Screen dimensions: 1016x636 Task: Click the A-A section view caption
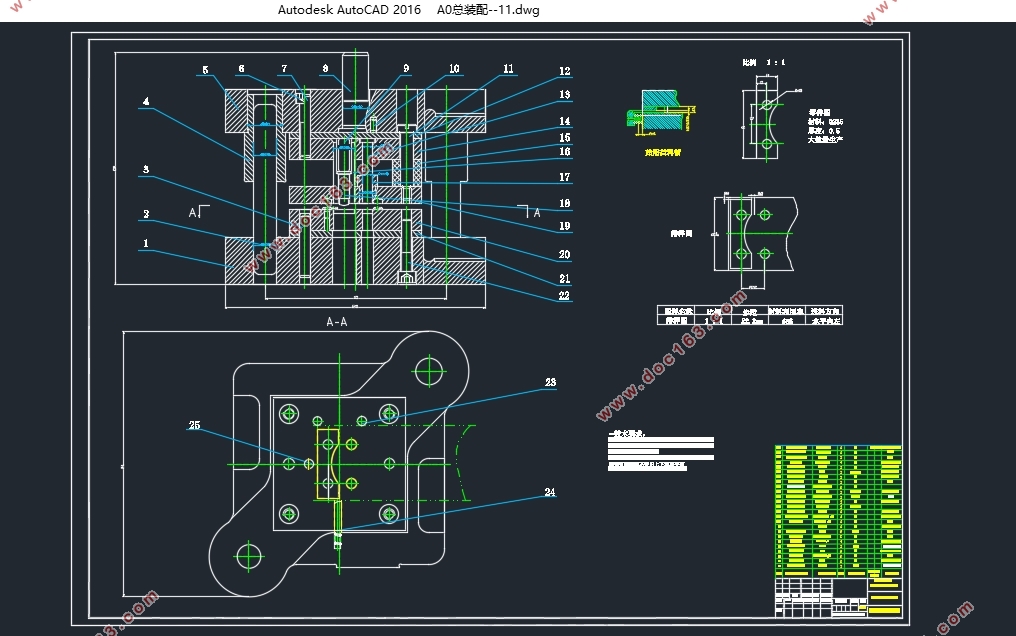336,322
